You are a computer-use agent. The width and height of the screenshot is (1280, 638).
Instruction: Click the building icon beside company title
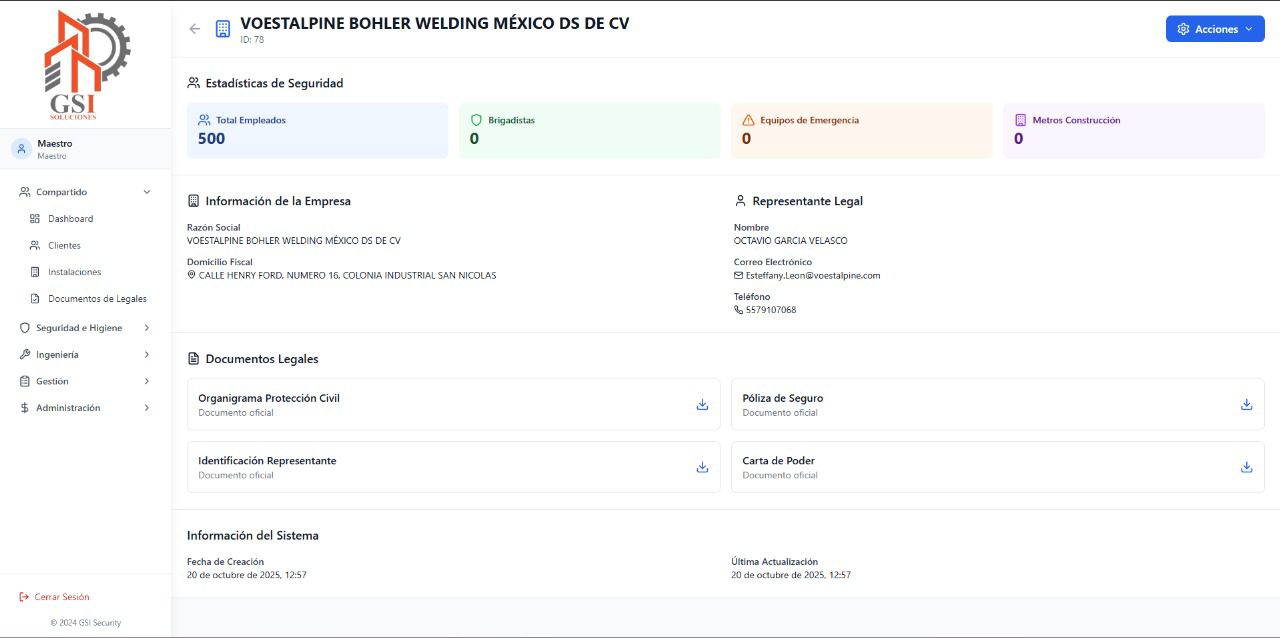click(x=222, y=29)
